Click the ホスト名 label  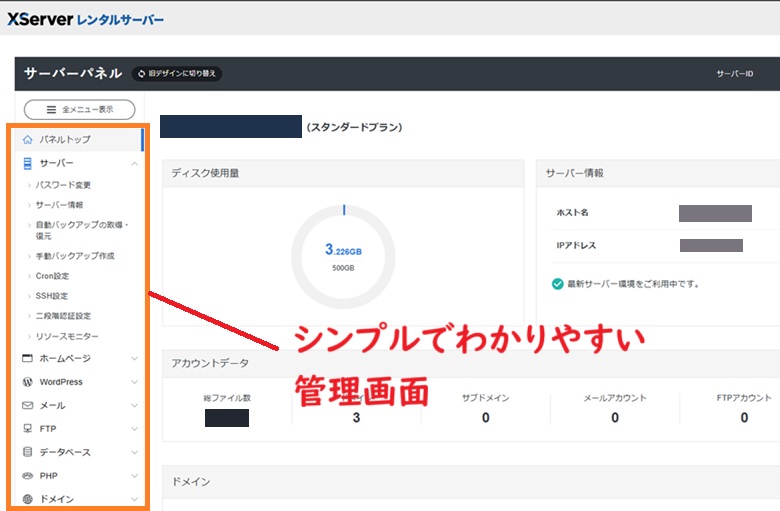(572, 212)
